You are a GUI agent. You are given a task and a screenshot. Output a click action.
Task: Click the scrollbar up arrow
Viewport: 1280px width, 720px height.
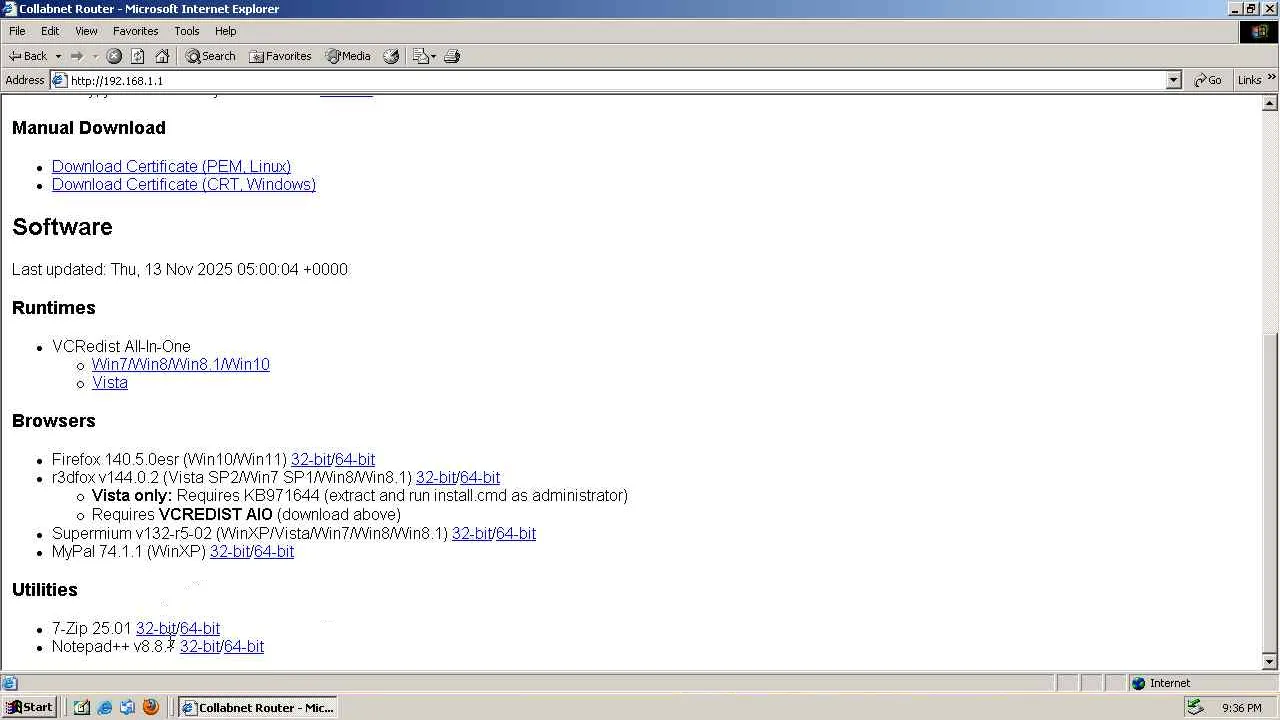click(1271, 103)
